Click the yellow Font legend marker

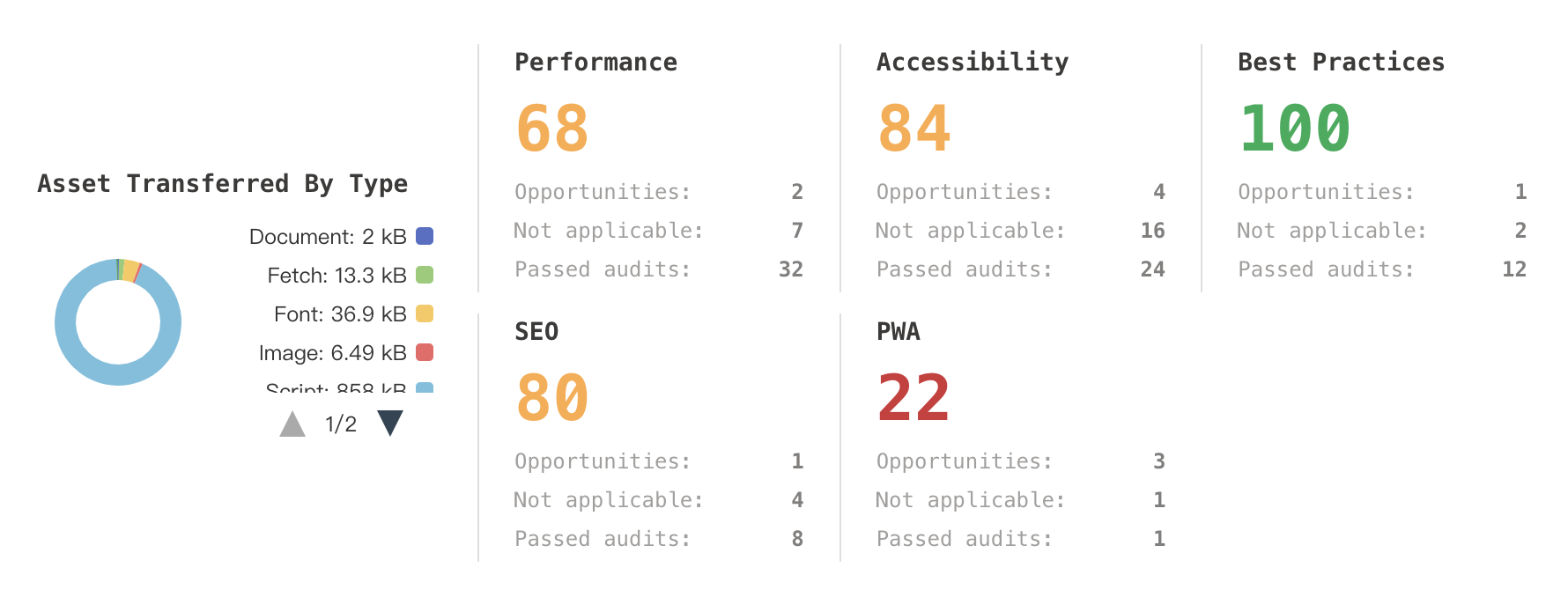click(425, 313)
